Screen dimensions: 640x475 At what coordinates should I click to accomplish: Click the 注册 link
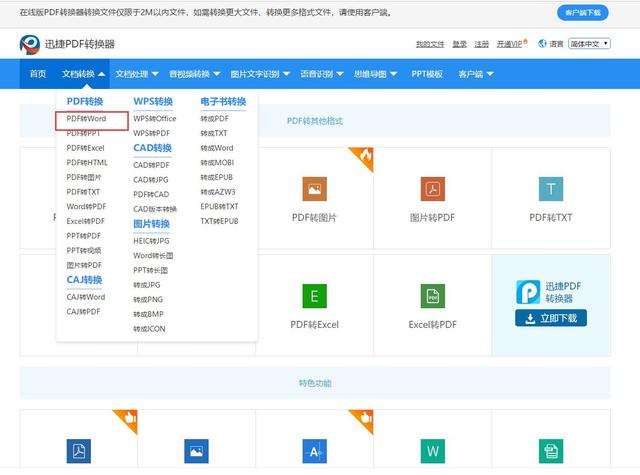[x=481, y=44]
